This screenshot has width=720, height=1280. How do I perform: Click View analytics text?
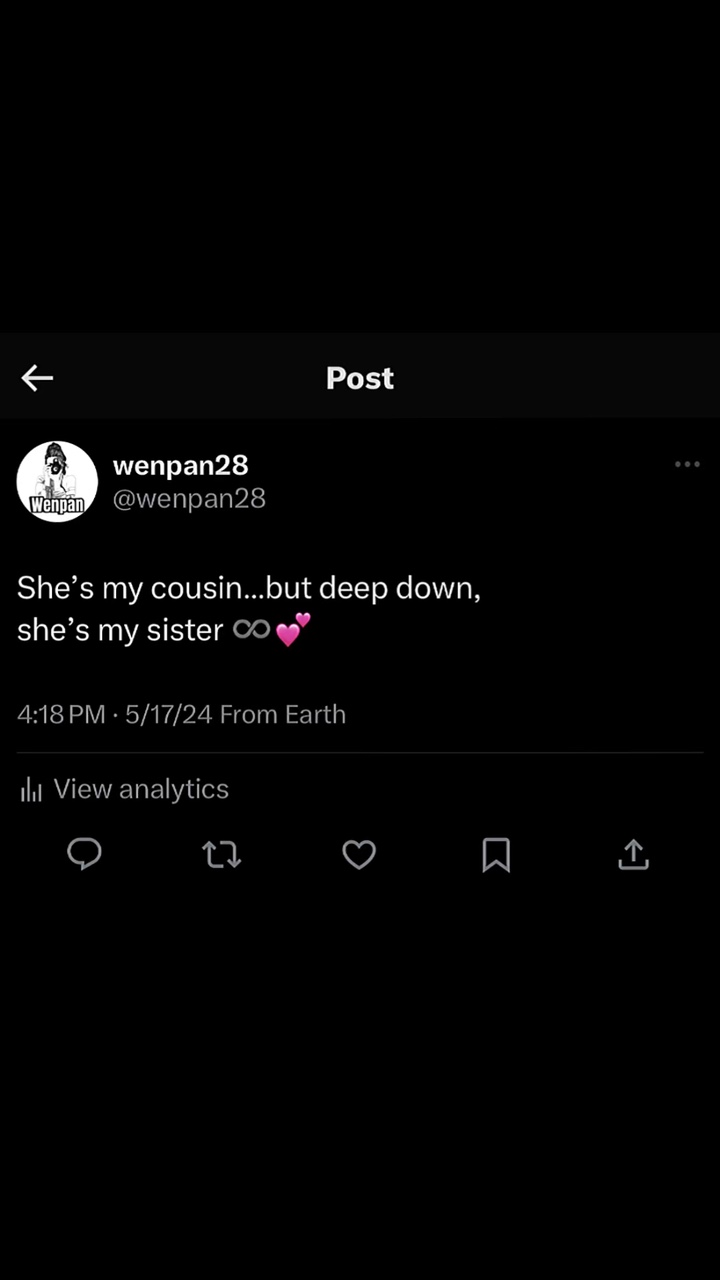[141, 789]
